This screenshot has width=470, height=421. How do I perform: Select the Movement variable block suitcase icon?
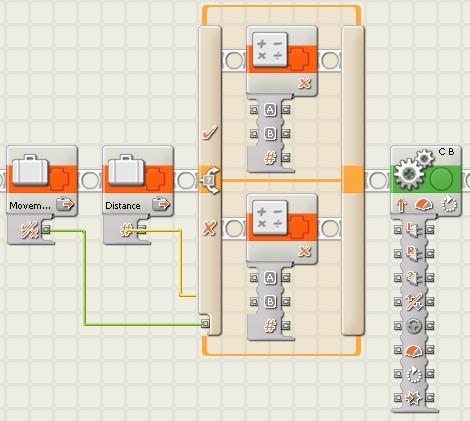pyautogui.click(x=31, y=170)
